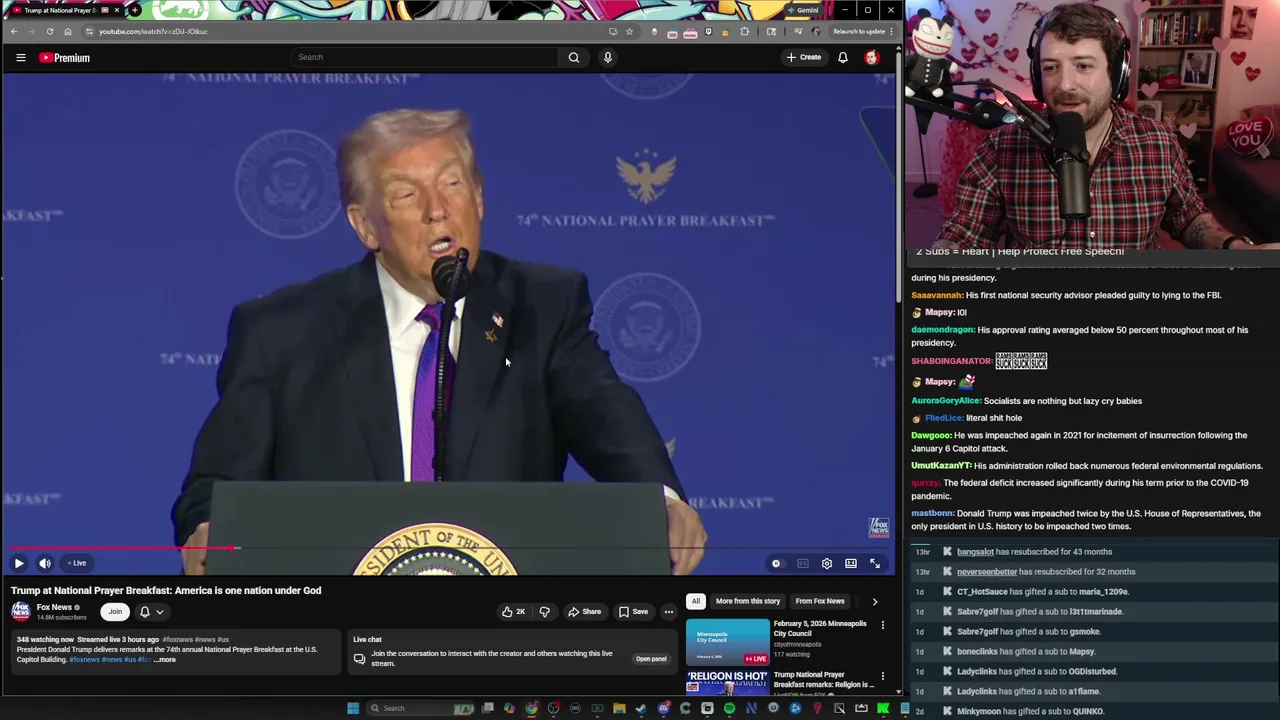This screenshot has height=720, width=1280.
Task: Open the Create button
Action: (x=804, y=57)
